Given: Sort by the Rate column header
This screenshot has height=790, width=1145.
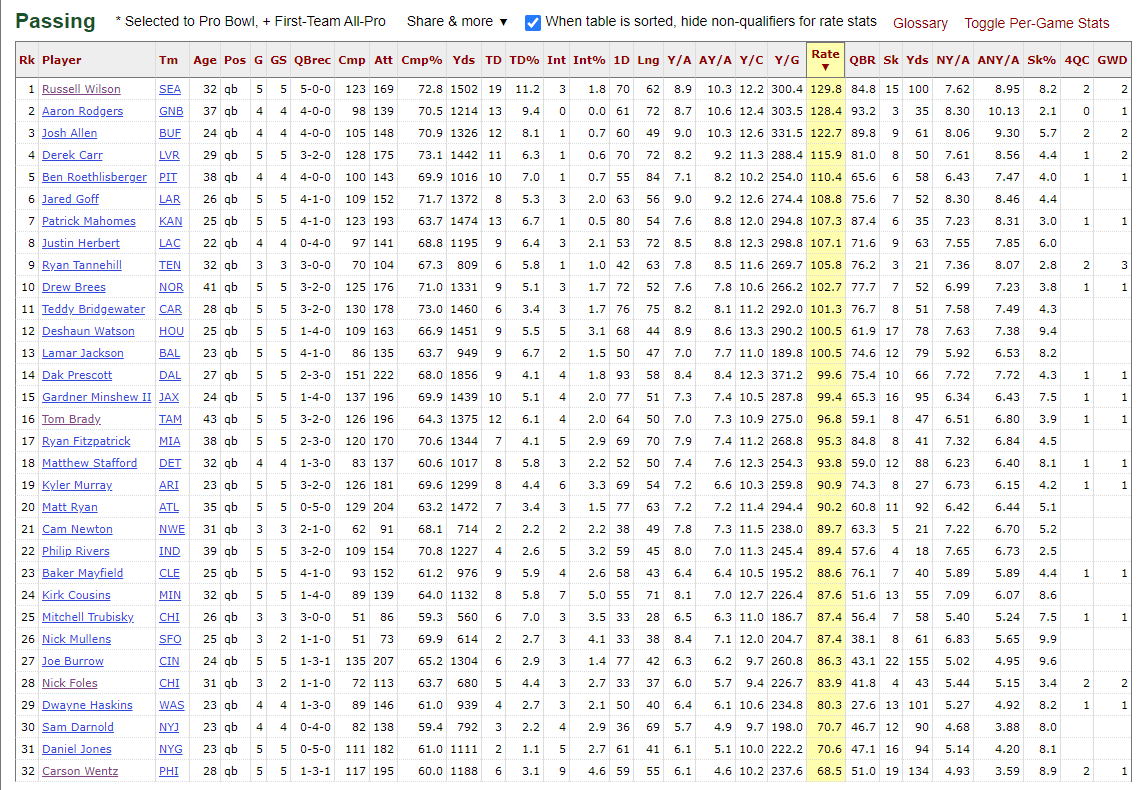Looking at the screenshot, I should pos(825,60).
